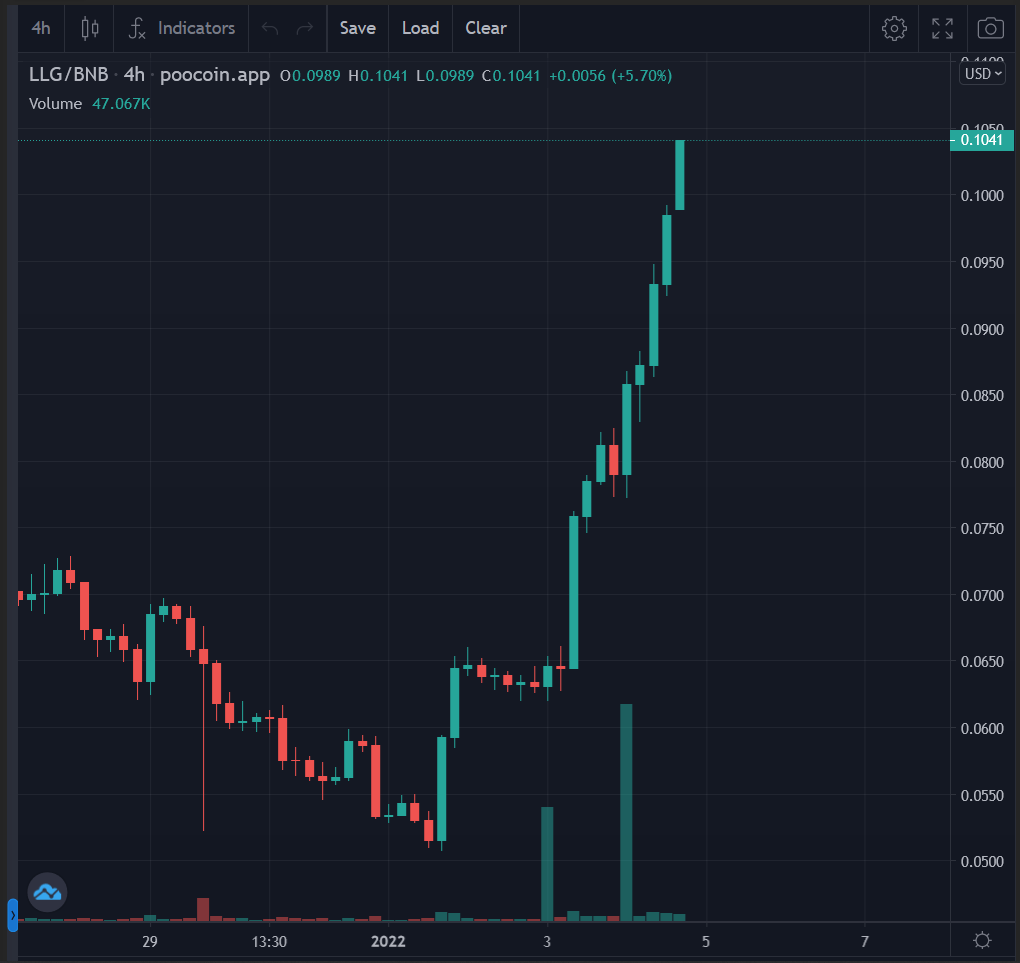Screen dimensions: 1020x963
Task: Click the 0.0650 price axis label
Action: click(982, 661)
